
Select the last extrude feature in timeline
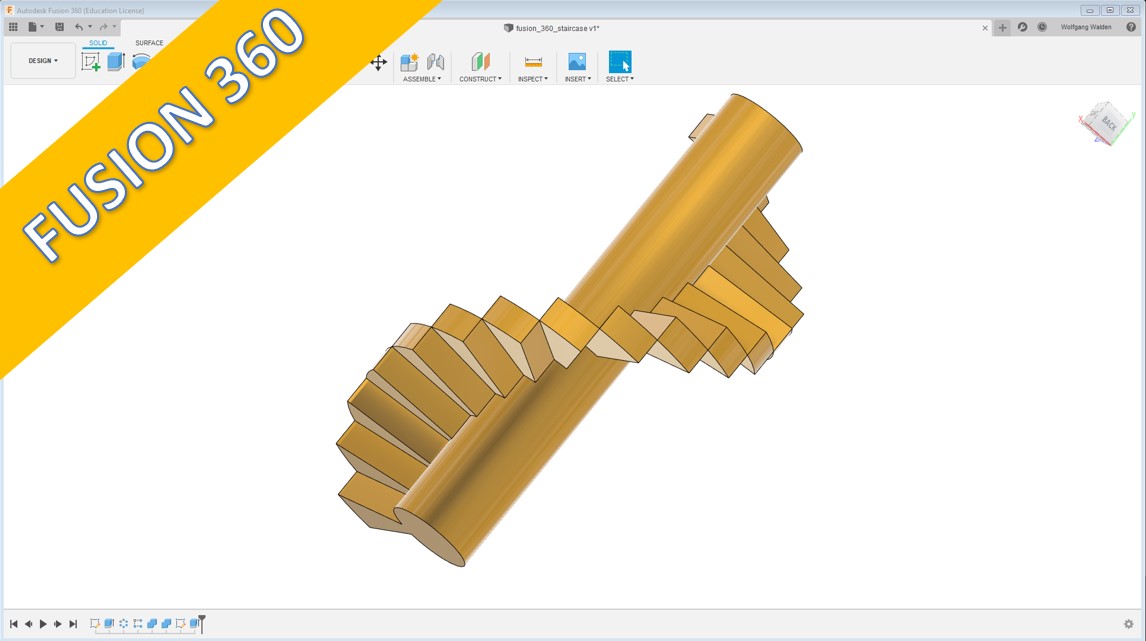(x=194, y=623)
